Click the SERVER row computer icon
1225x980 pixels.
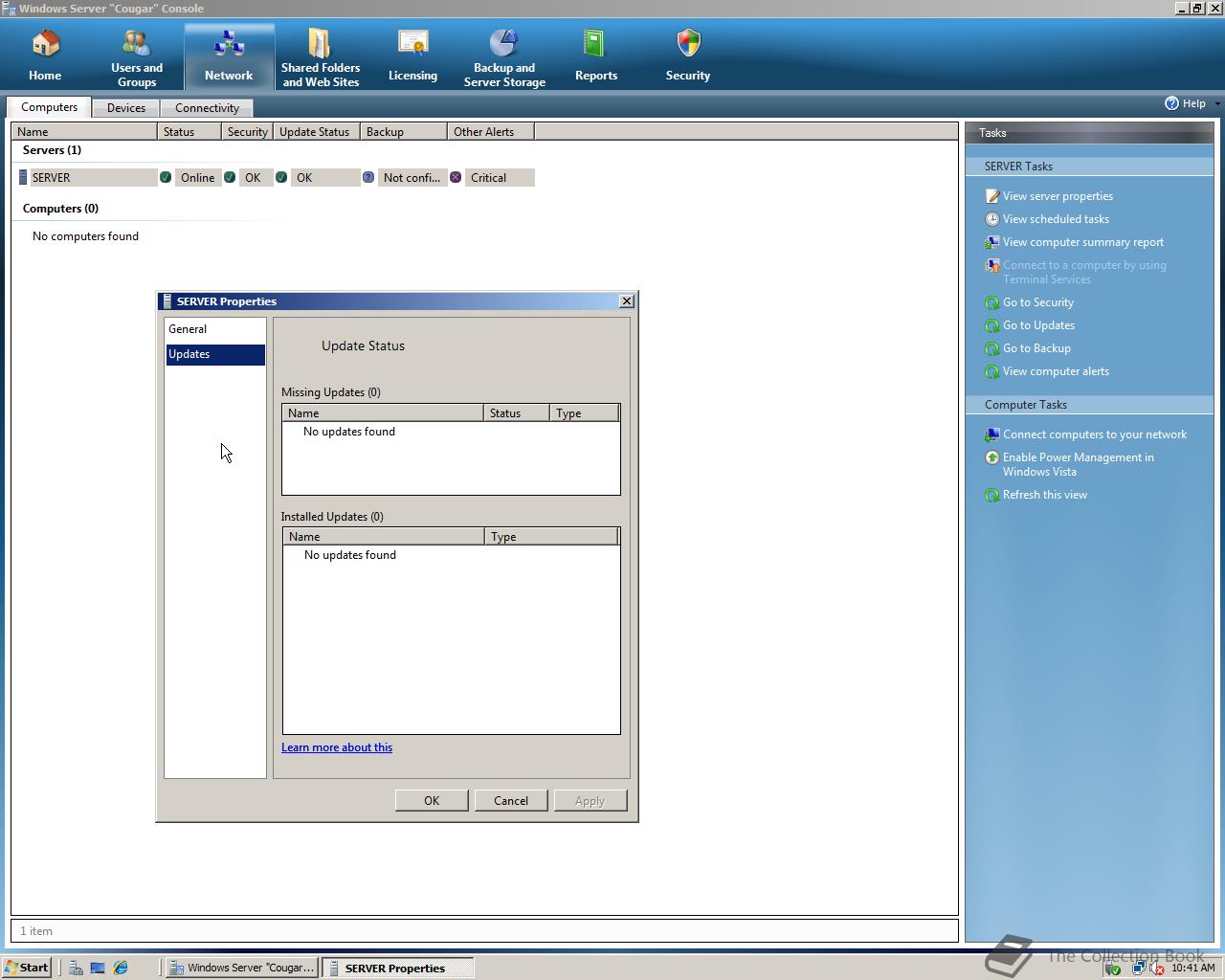(23, 177)
